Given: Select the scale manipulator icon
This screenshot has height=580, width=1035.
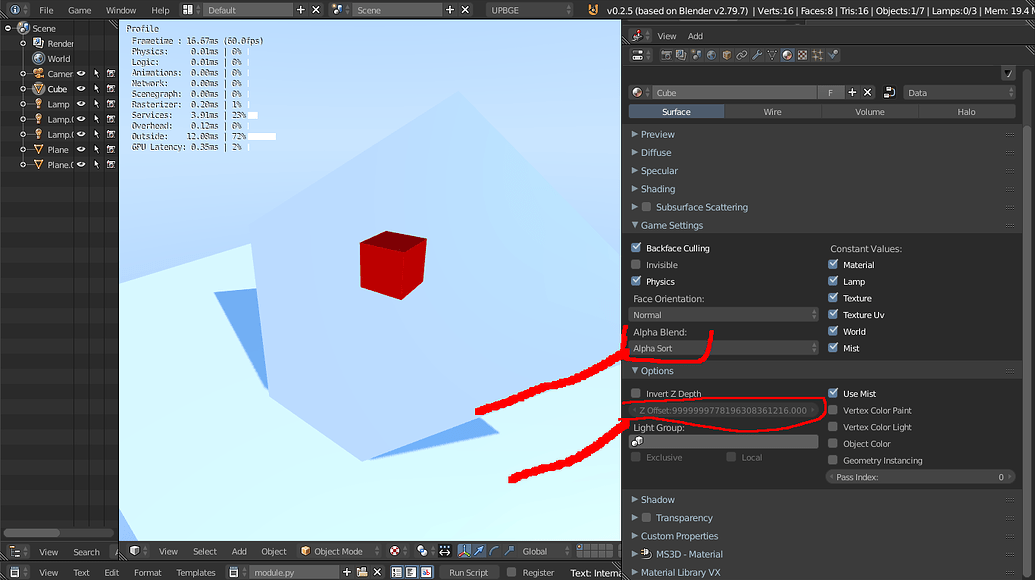Looking at the screenshot, I should click(510, 551).
